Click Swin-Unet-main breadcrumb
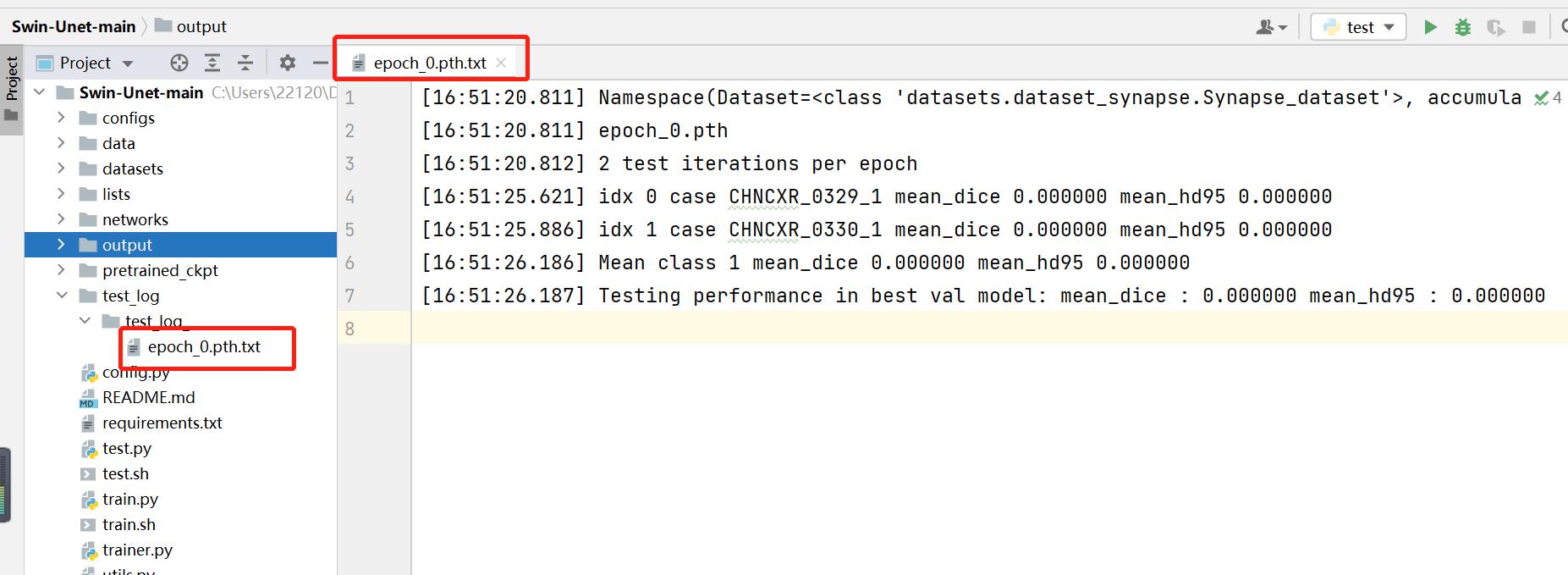The width and height of the screenshot is (1568, 575). tap(74, 26)
